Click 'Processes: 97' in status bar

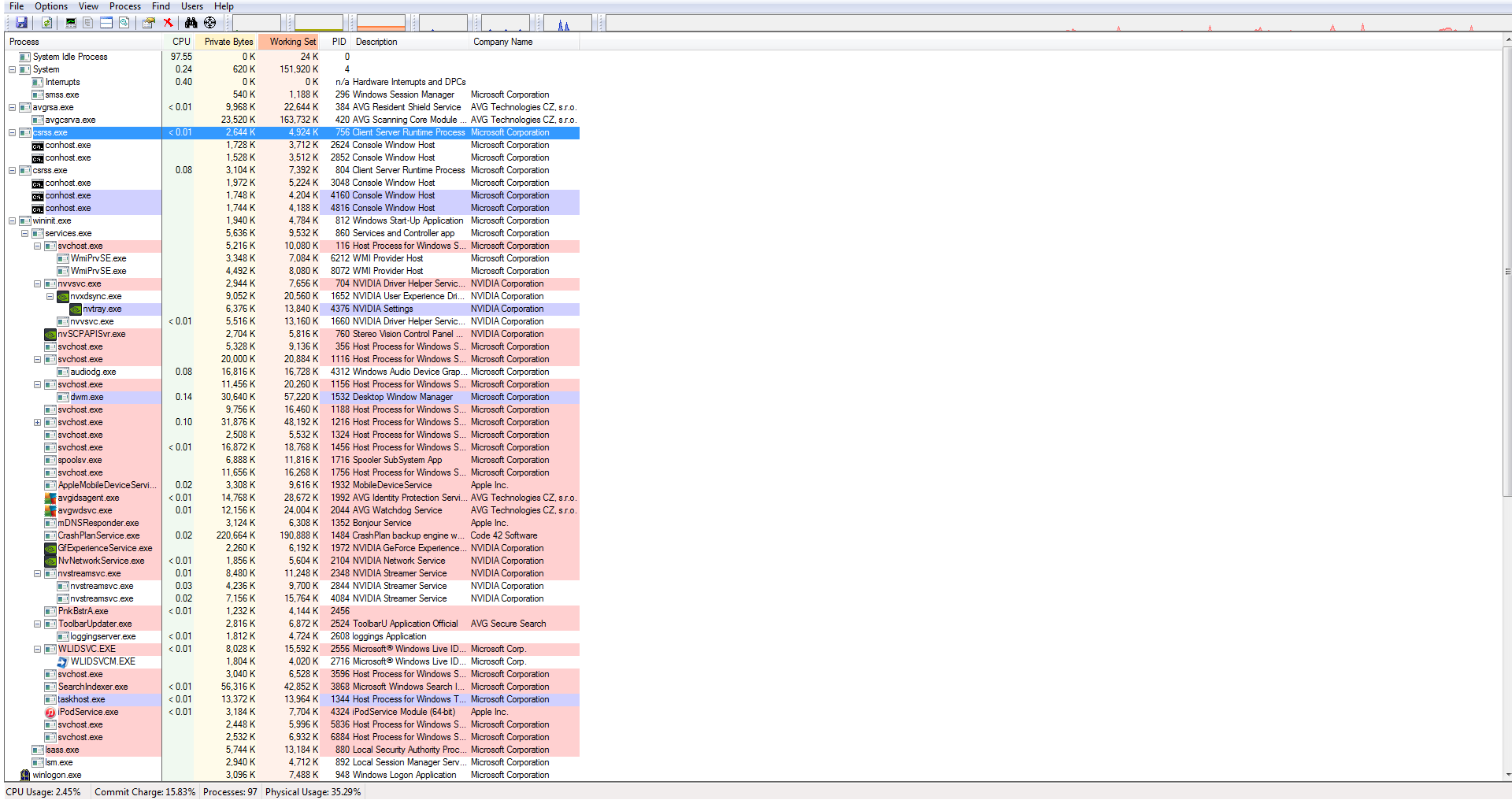[230, 792]
